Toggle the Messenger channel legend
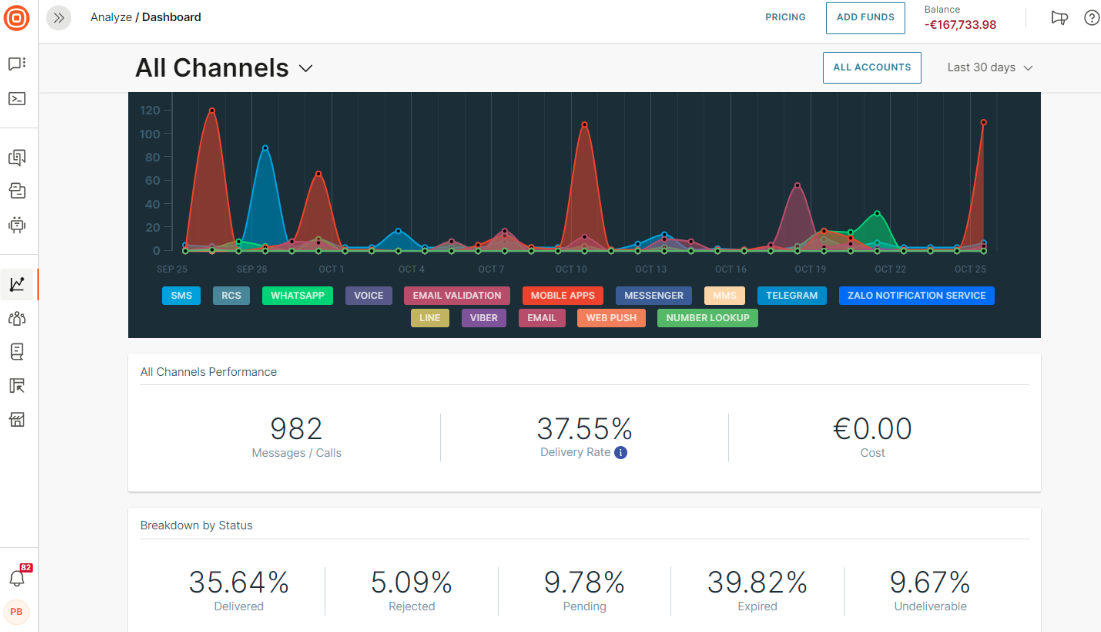The image size is (1101, 632). pyautogui.click(x=654, y=296)
